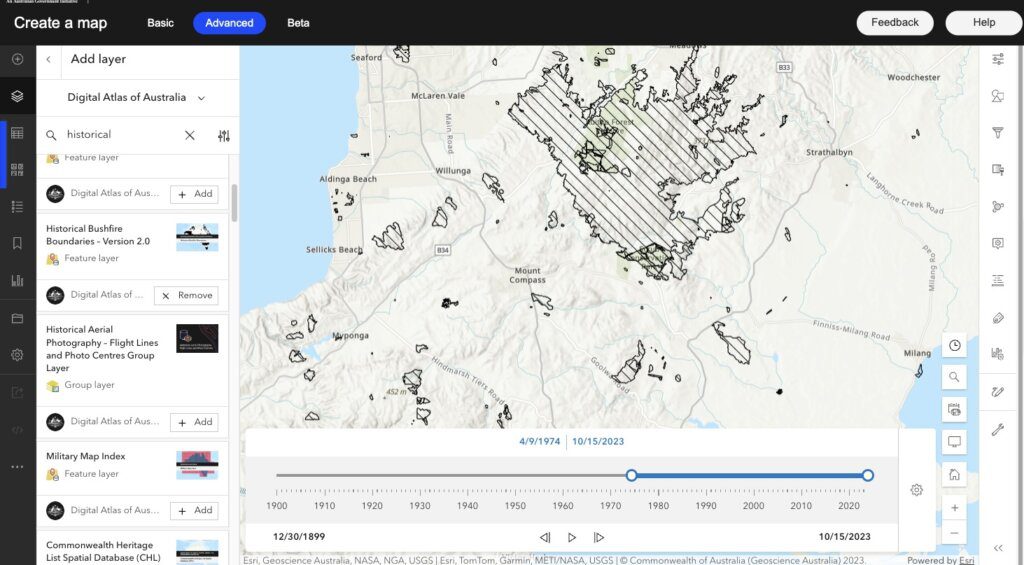
Task: Click the Home default extent button
Action: (955, 474)
